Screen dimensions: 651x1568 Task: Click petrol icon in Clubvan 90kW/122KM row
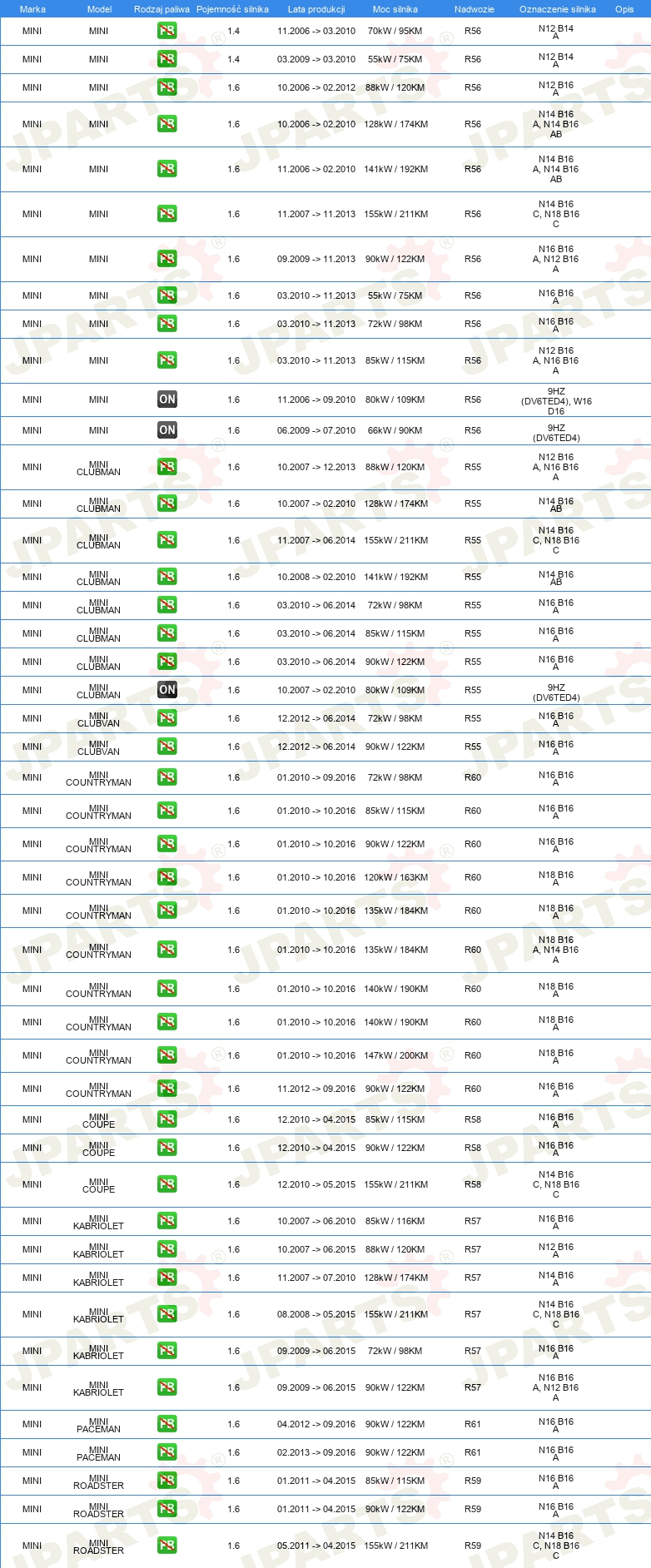[x=167, y=747]
